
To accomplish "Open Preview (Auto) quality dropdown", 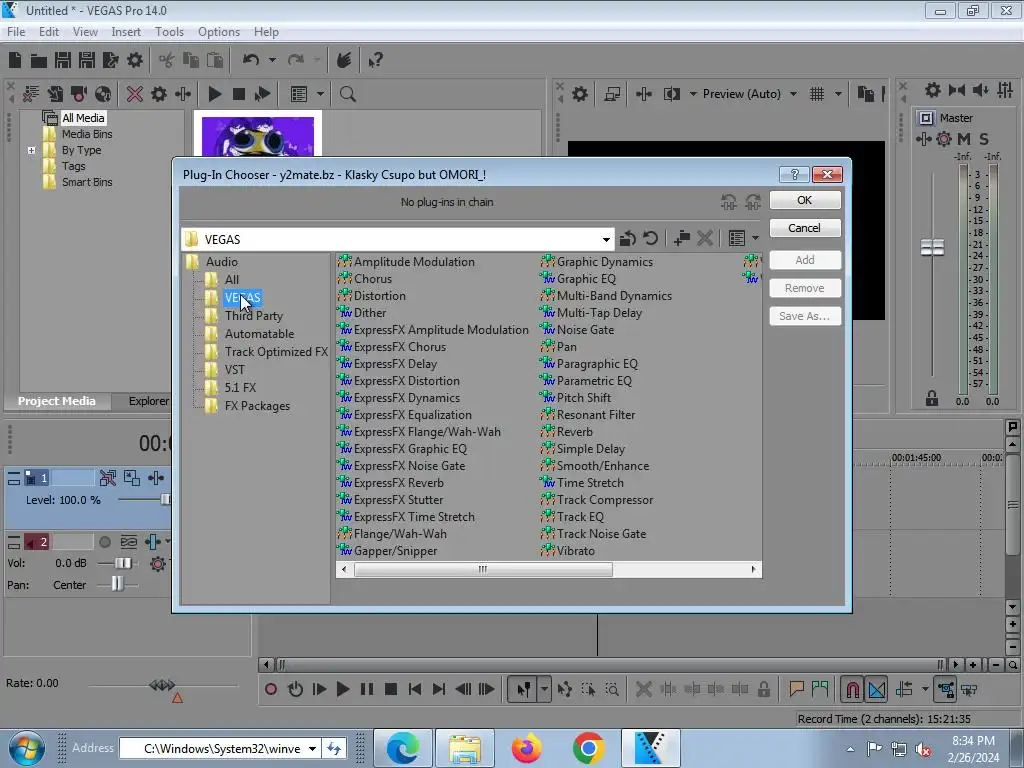I will [x=793, y=94].
